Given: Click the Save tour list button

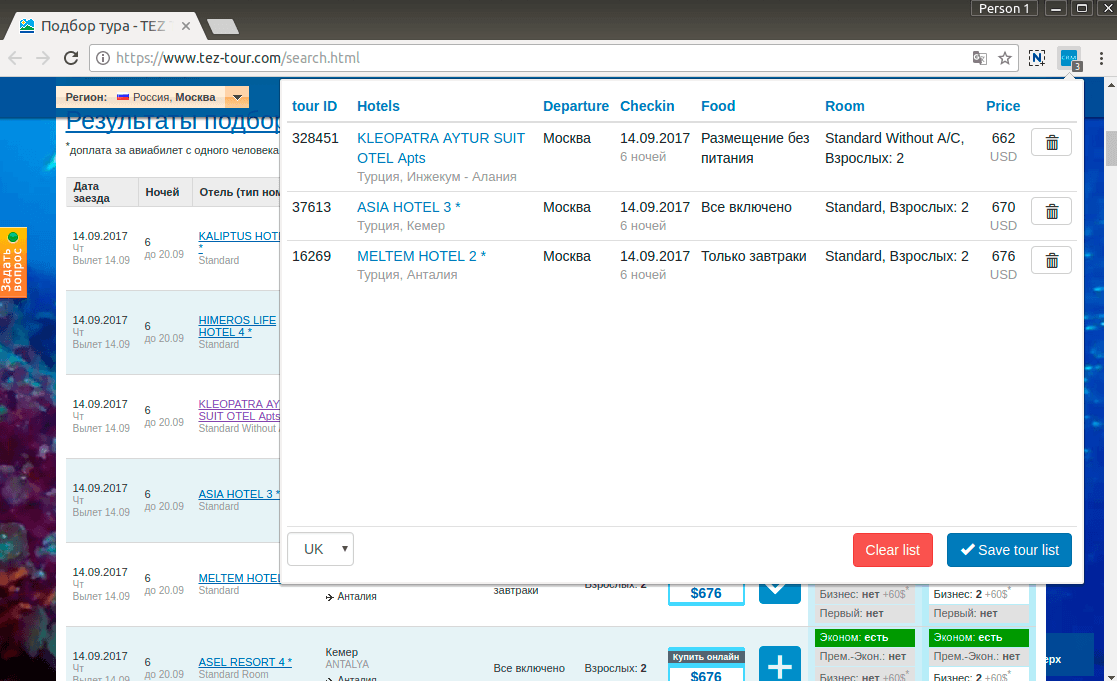Looking at the screenshot, I should pyautogui.click(x=1009, y=550).
